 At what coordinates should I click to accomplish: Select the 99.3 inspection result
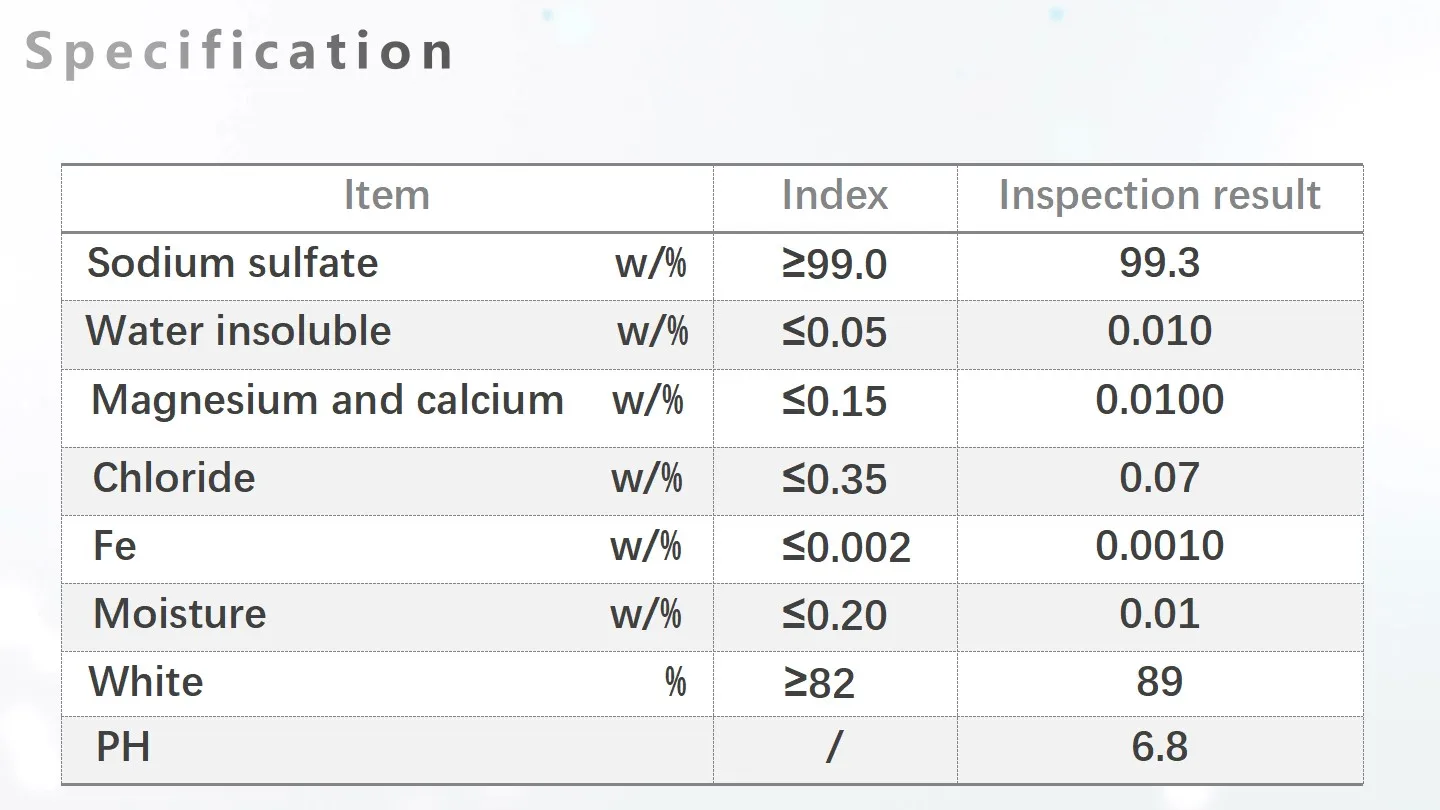[x=1159, y=263]
